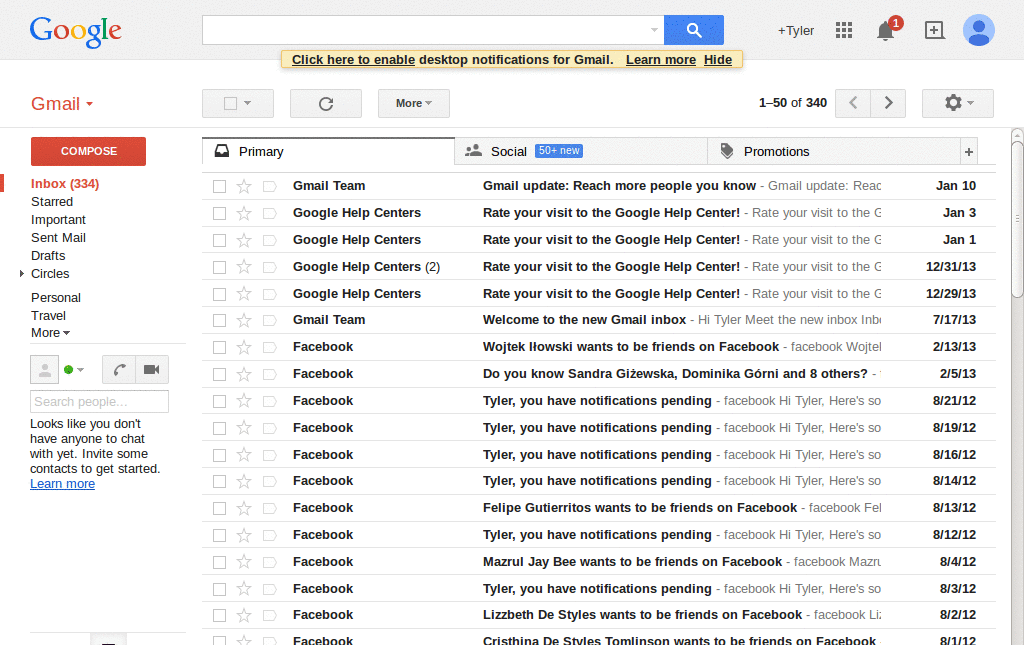
Task: Mark the 2/5/13 Facebook email important
Action: (x=269, y=374)
